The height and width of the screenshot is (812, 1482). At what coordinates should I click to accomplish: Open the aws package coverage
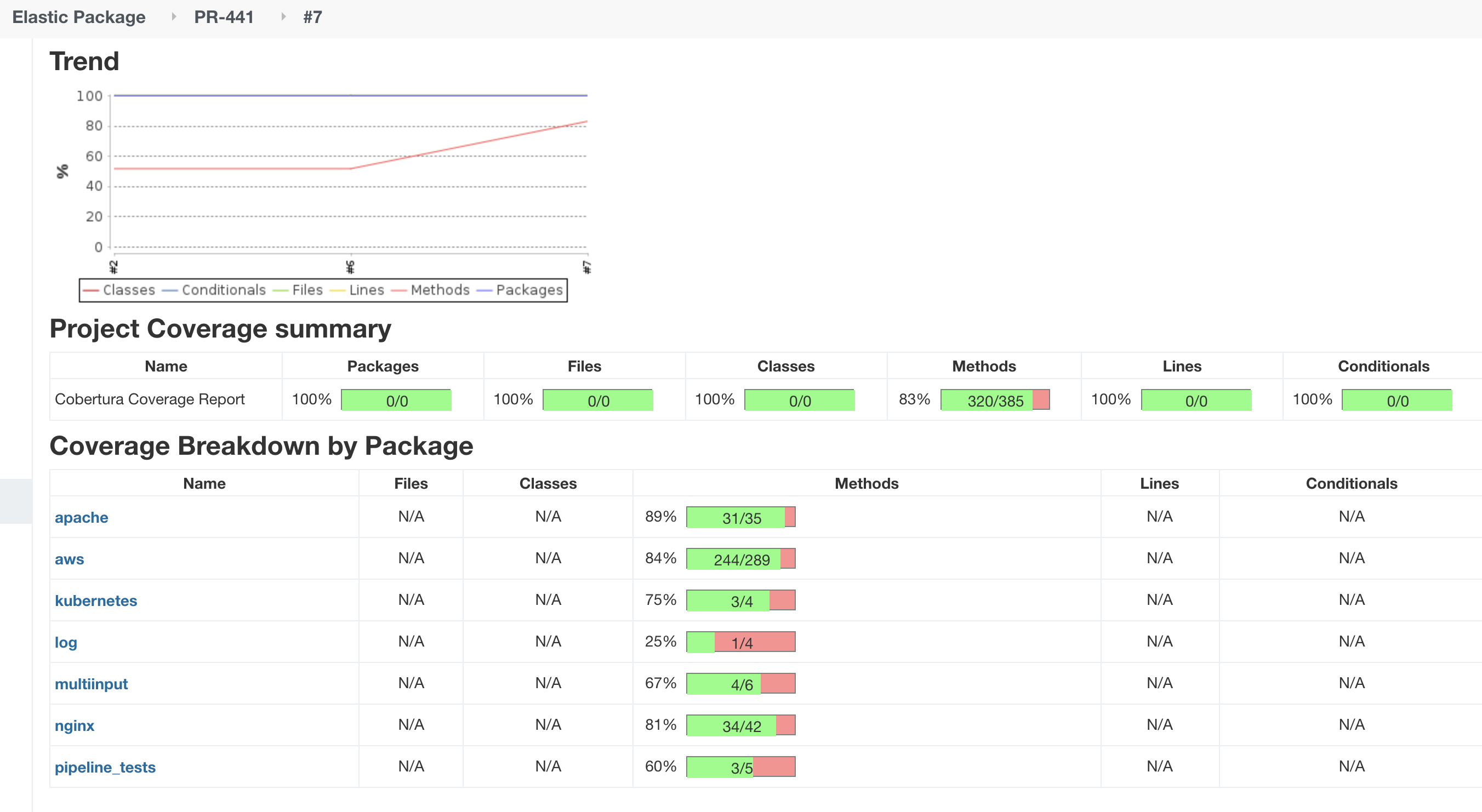(x=69, y=559)
